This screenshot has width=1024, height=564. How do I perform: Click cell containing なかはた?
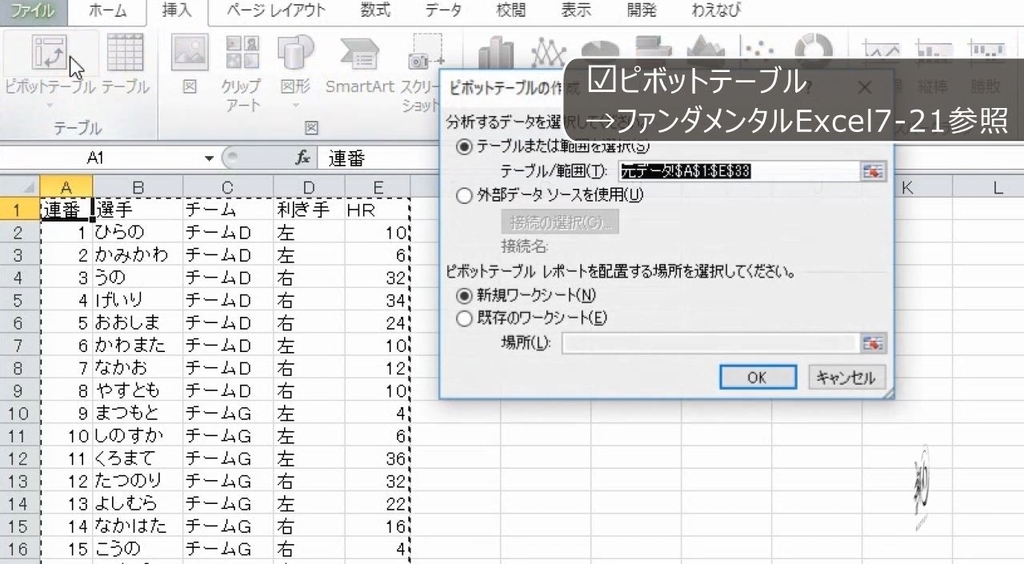138,526
